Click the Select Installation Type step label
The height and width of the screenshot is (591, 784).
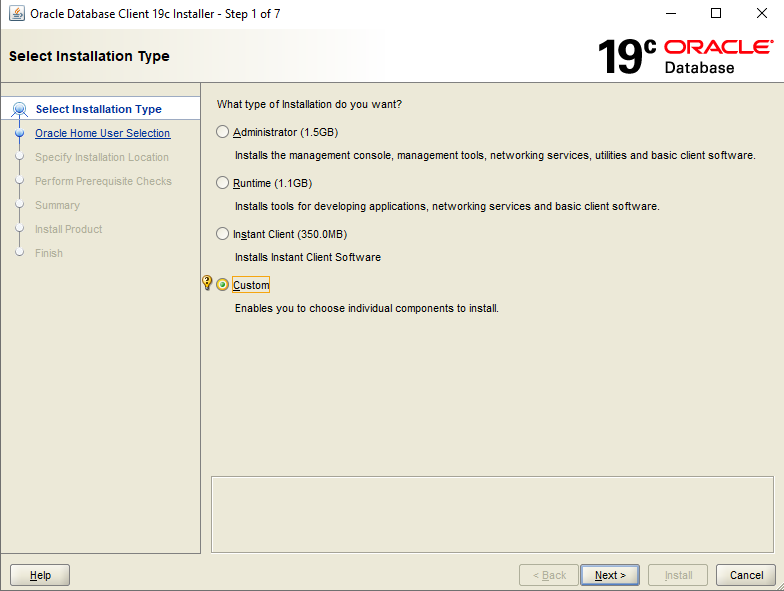click(x=98, y=109)
